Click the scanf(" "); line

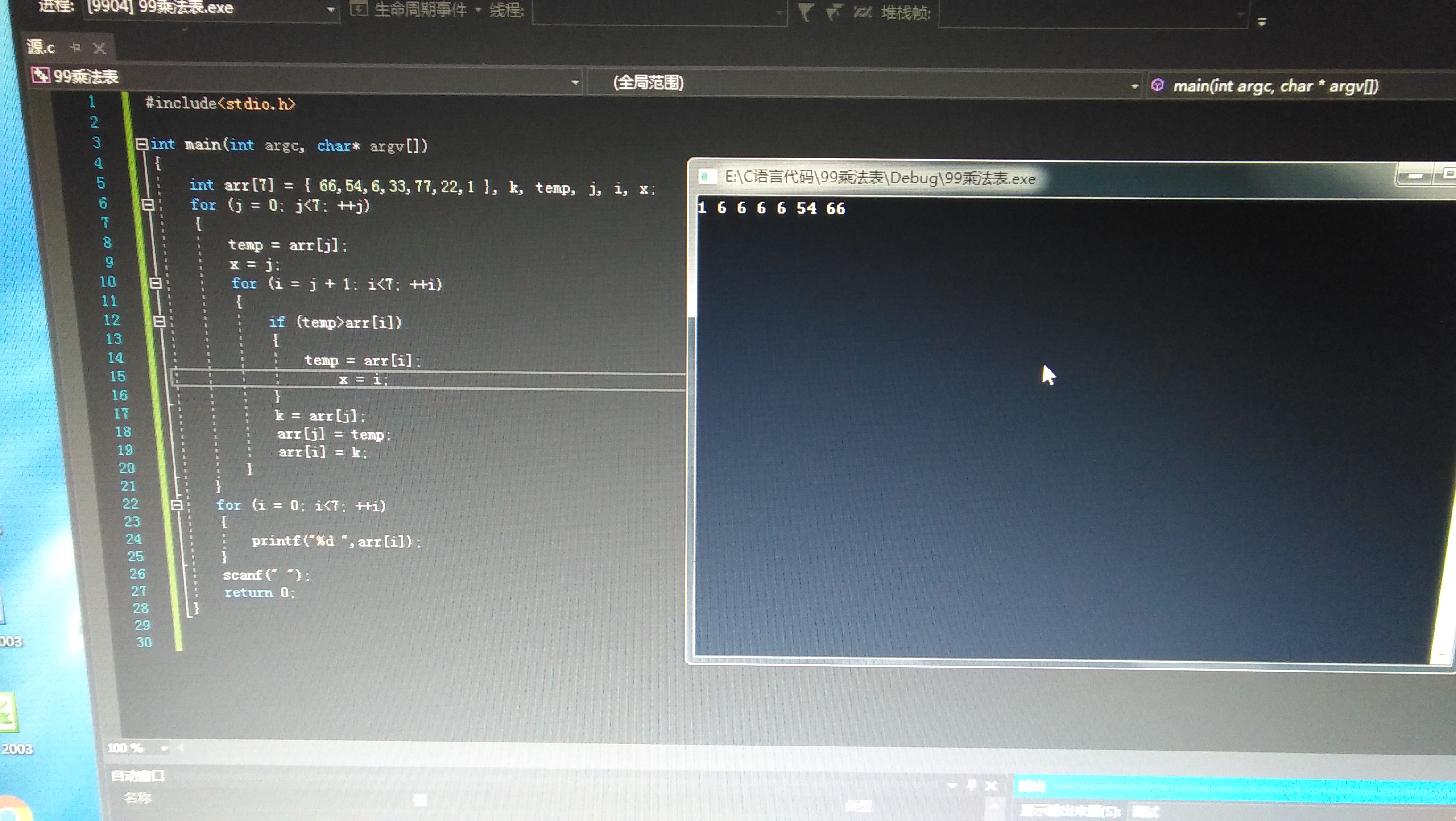point(266,576)
